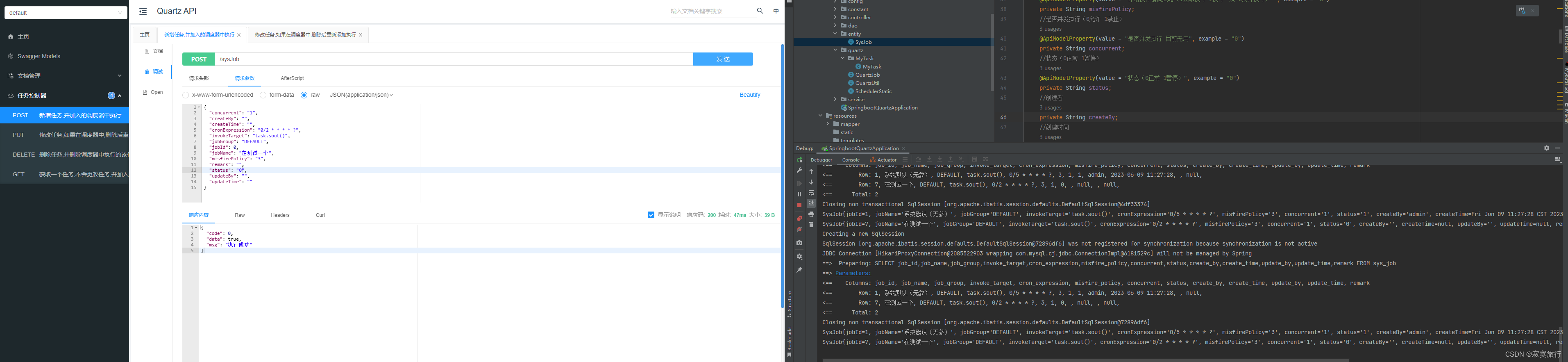The width and height of the screenshot is (1568, 362).
Task: Select the SysJob class in the project tree
Action: [863, 42]
